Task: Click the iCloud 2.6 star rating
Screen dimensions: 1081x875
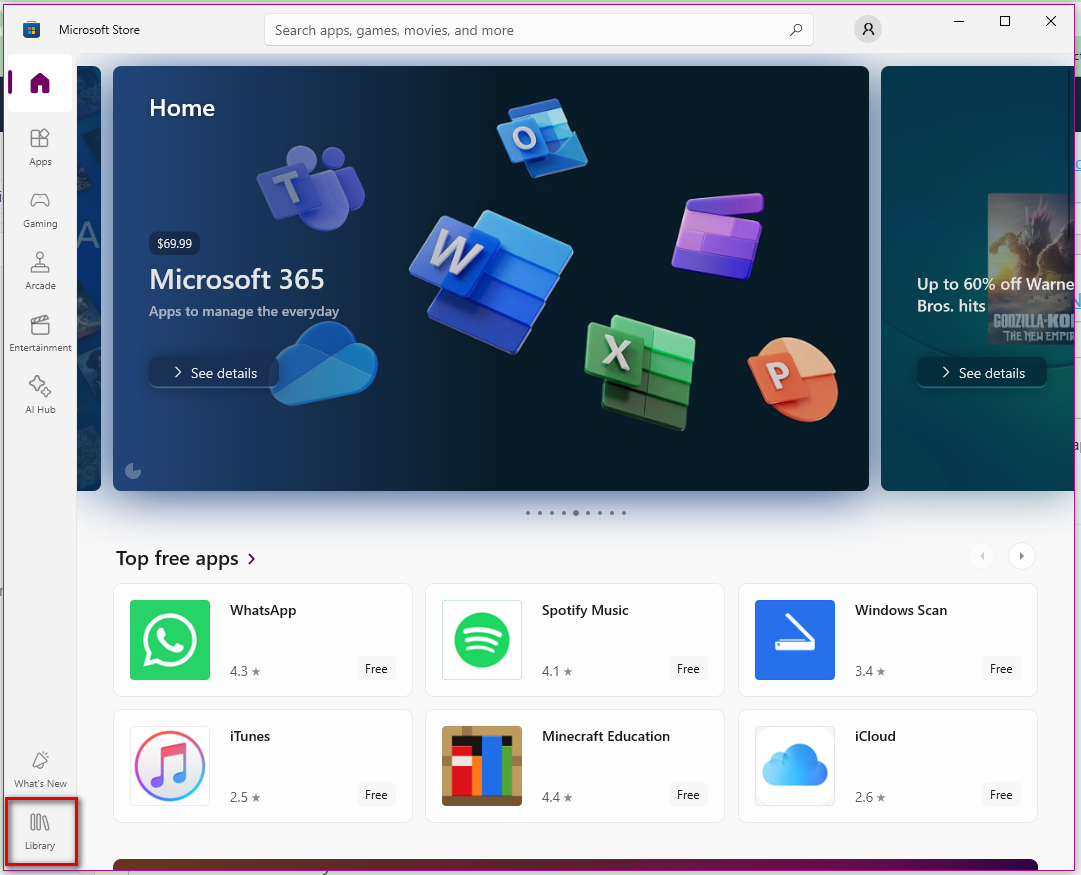Action: point(870,797)
